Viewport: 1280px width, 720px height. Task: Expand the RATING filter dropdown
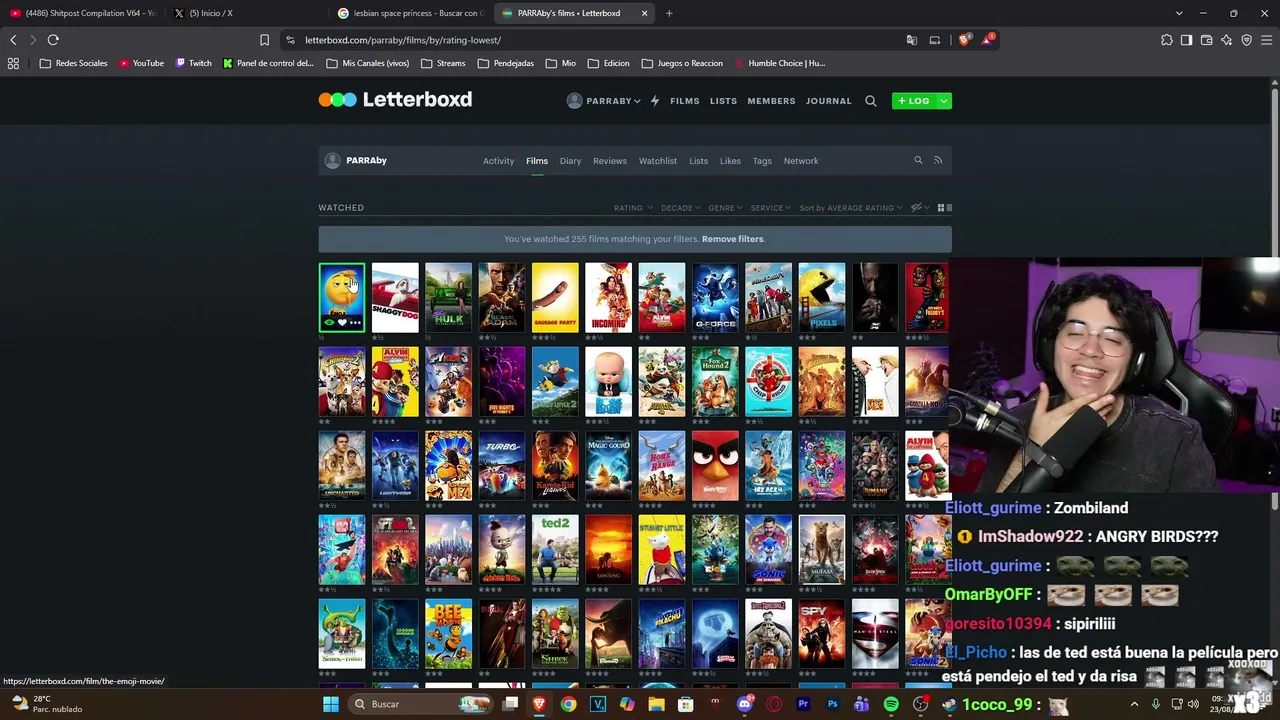pos(633,208)
